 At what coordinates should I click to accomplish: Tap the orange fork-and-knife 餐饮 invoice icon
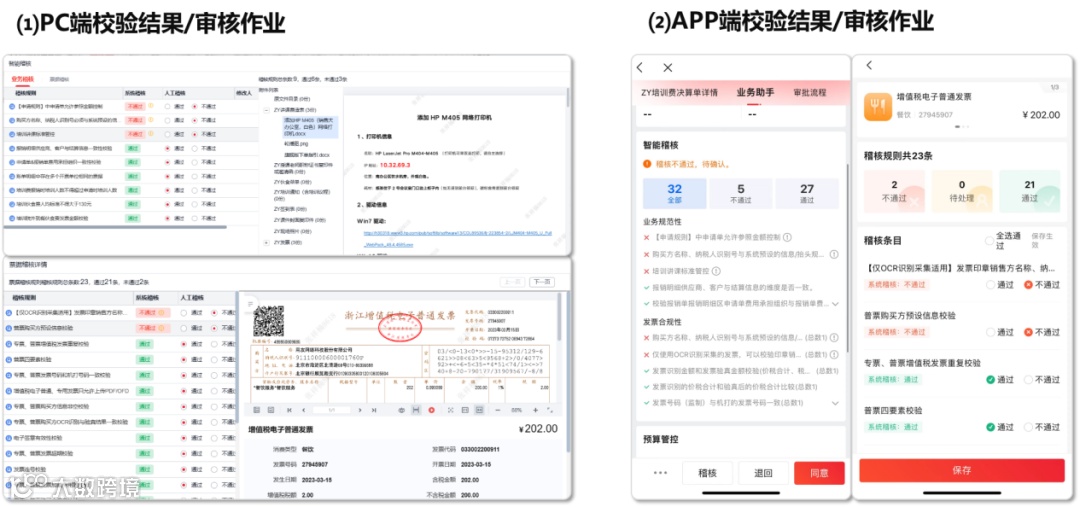coord(878,107)
